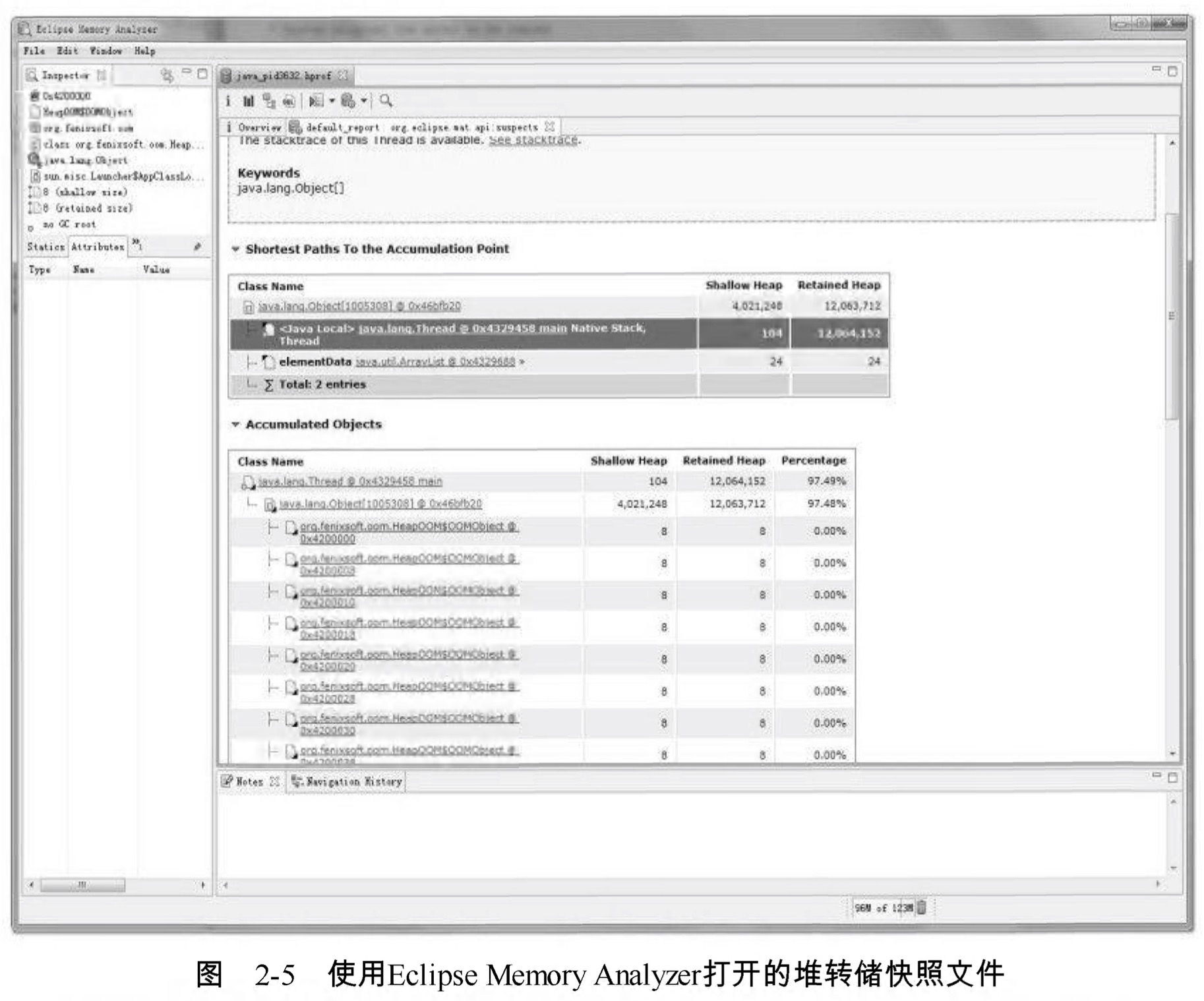Click the elementData row file icon

tap(268, 361)
